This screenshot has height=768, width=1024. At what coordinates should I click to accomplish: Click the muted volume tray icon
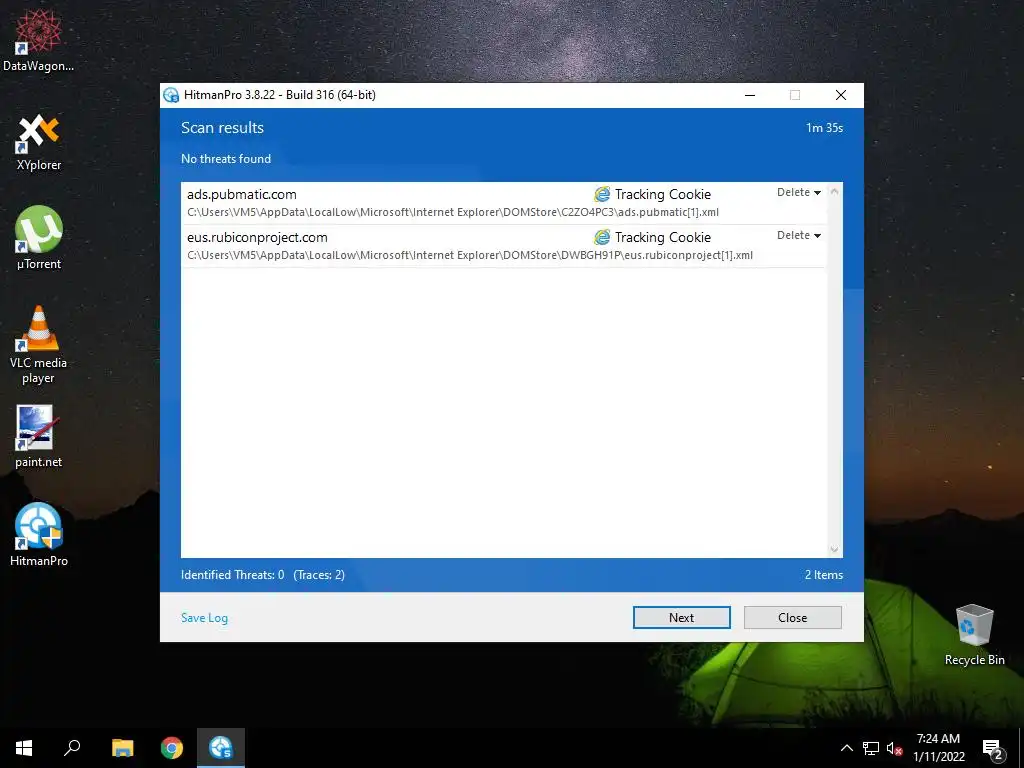click(x=894, y=749)
